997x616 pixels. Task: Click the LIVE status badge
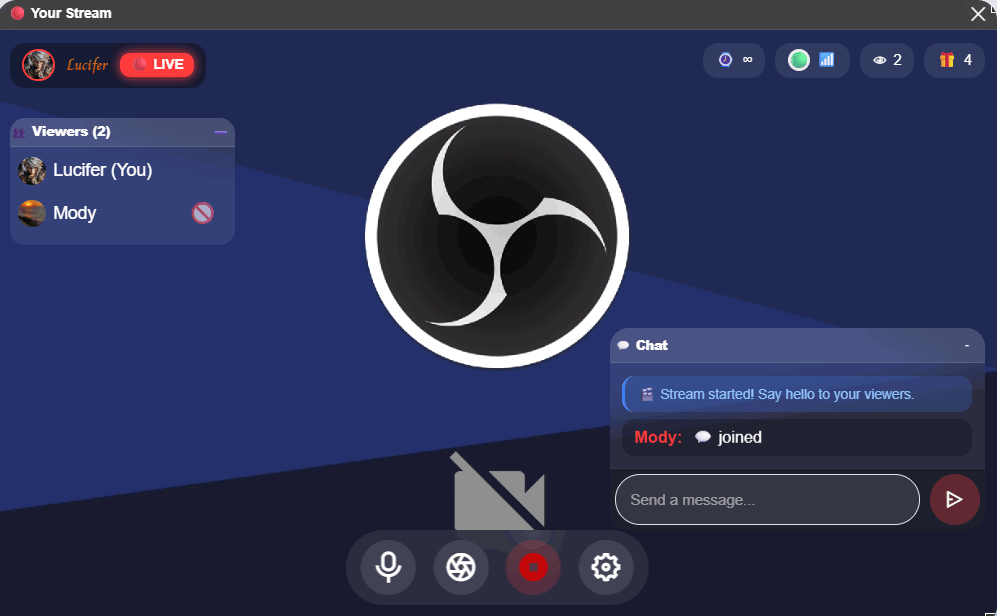click(157, 65)
